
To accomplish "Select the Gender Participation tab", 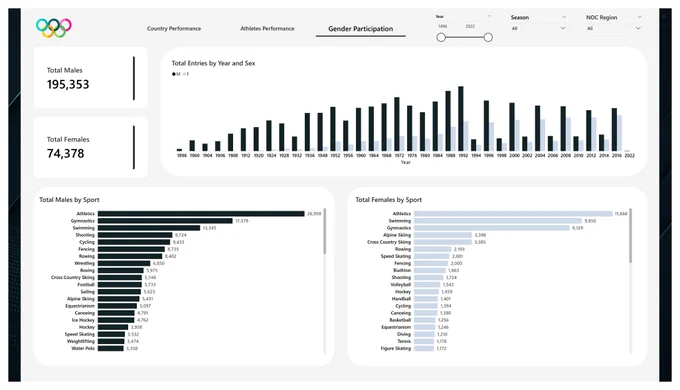I will (360, 29).
